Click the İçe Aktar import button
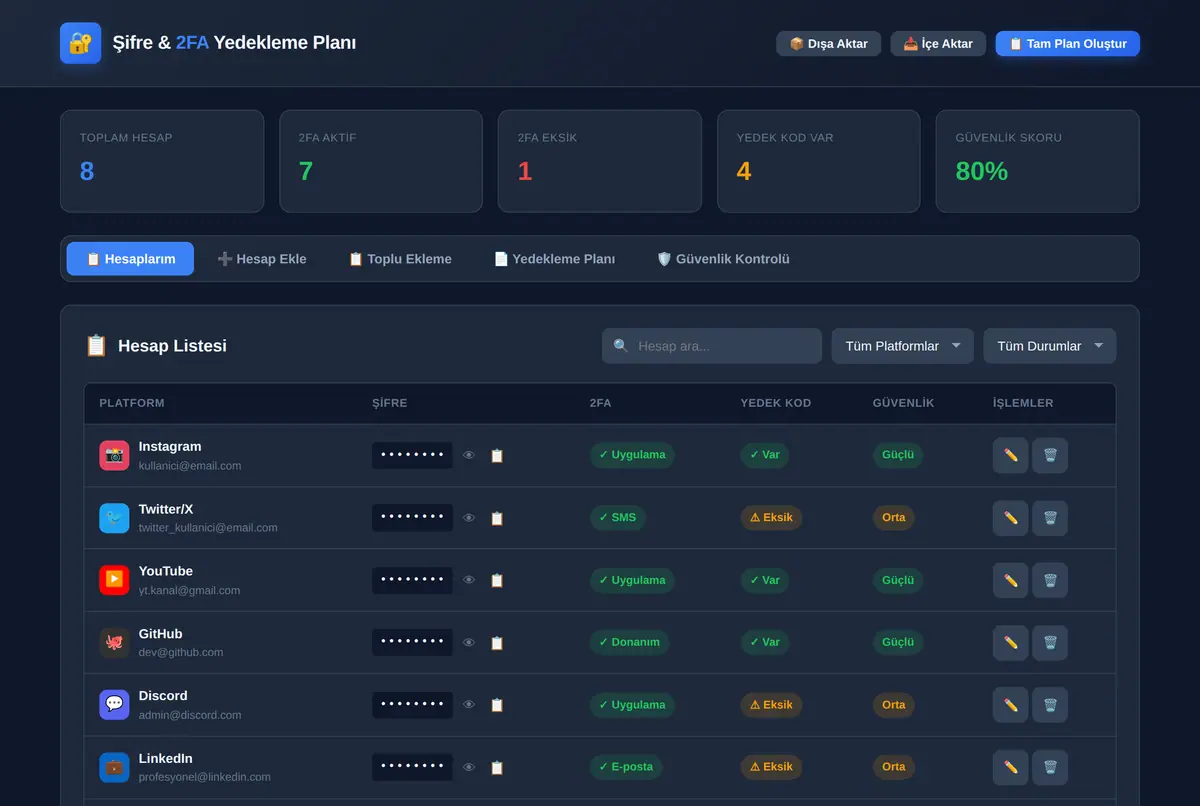Viewport: 1200px width, 806px height. [938, 43]
